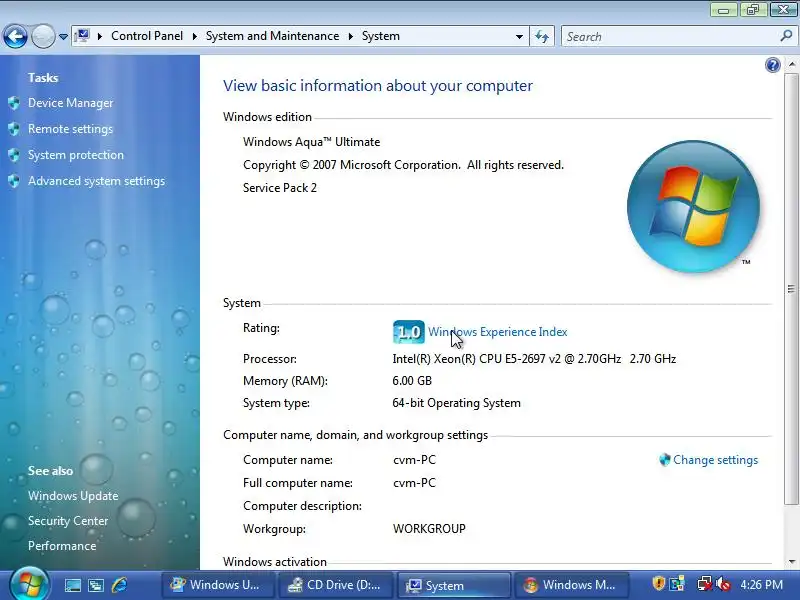This screenshot has height=600, width=800.
Task: Open the recent pages dropdown arrow
Action: point(63,37)
